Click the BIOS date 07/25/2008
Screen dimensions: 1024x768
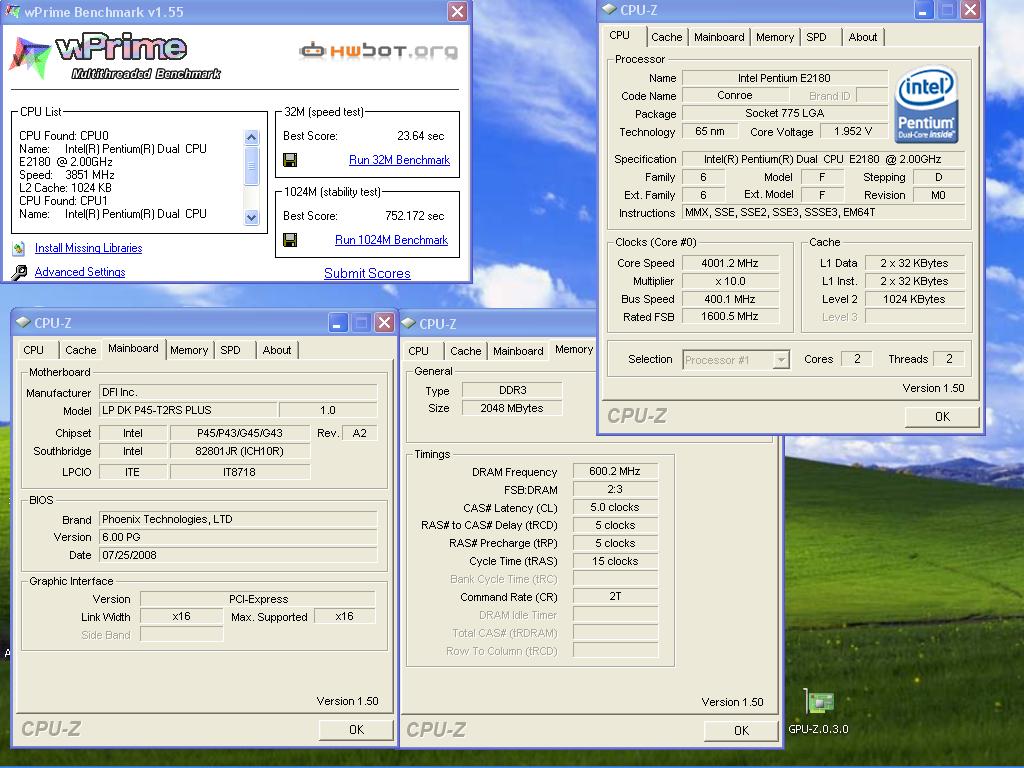(x=238, y=555)
